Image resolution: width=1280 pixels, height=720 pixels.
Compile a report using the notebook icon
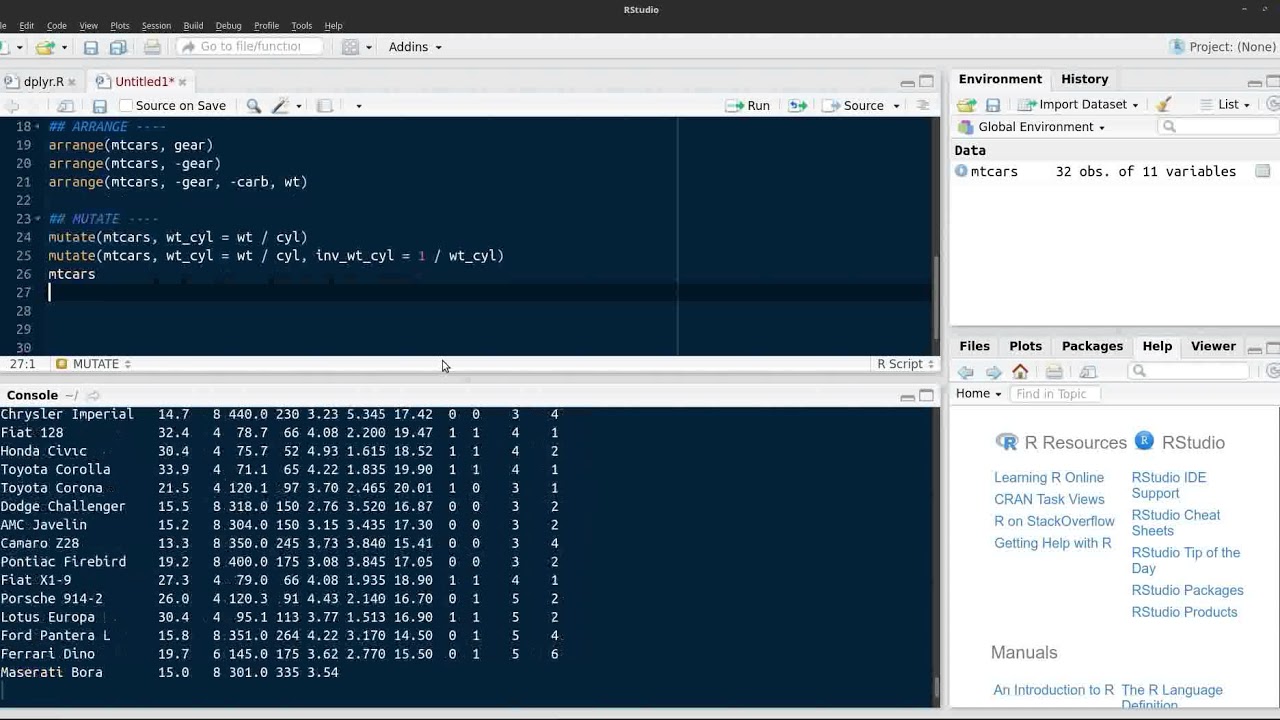tap(325, 106)
